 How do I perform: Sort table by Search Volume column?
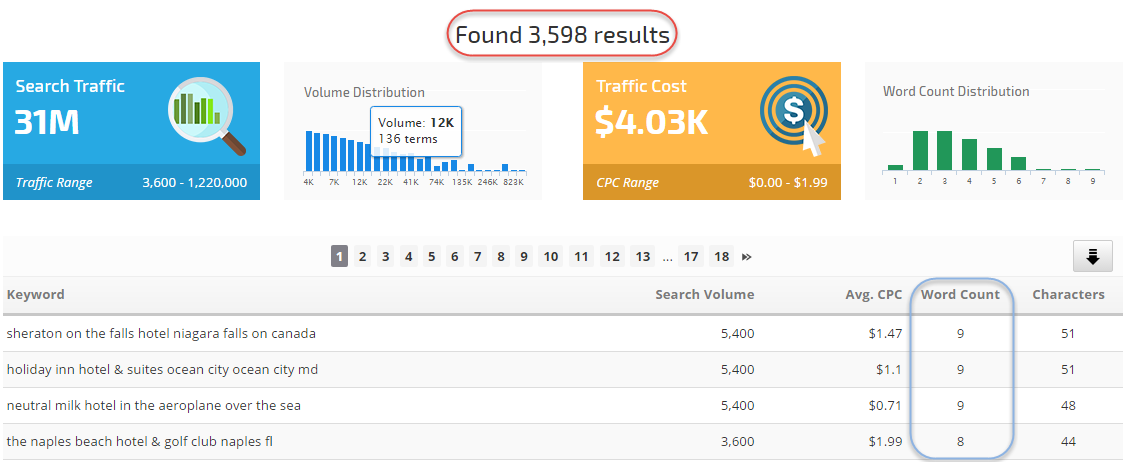tap(704, 295)
